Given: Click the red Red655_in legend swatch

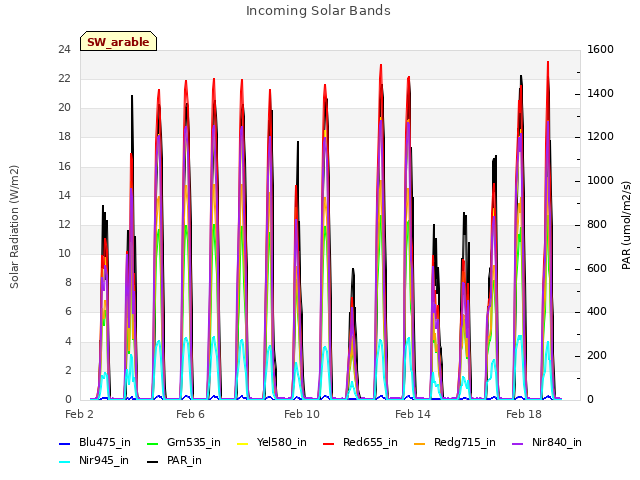Looking at the screenshot, I should coord(328,444).
